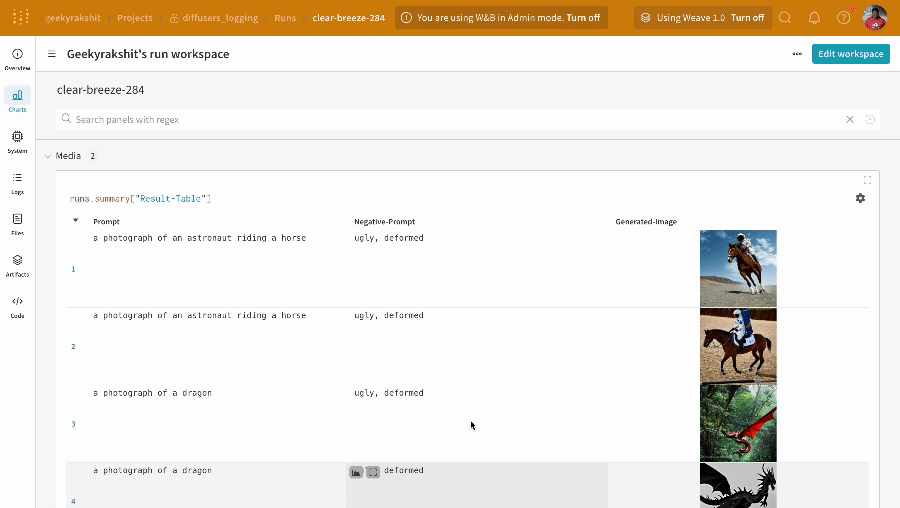Open the Logs sidebar icon
The image size is (900, 508).
[17, 182]
